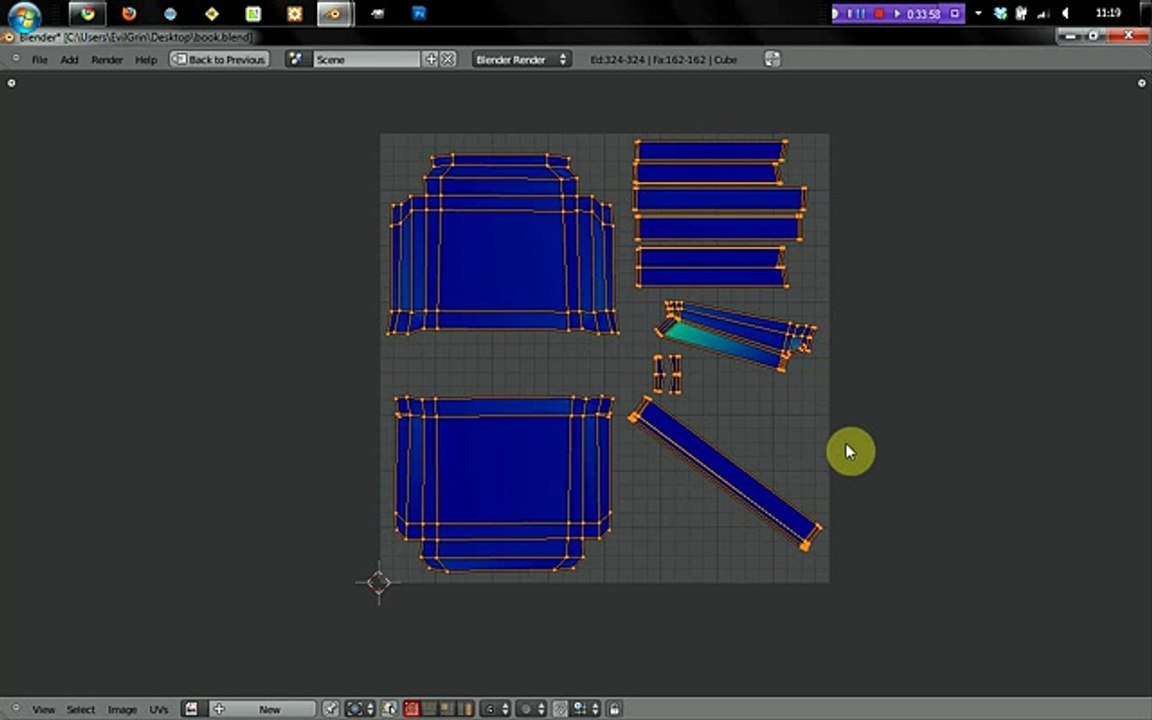Open Chrome from the taskbar

[x=87, y=13]
